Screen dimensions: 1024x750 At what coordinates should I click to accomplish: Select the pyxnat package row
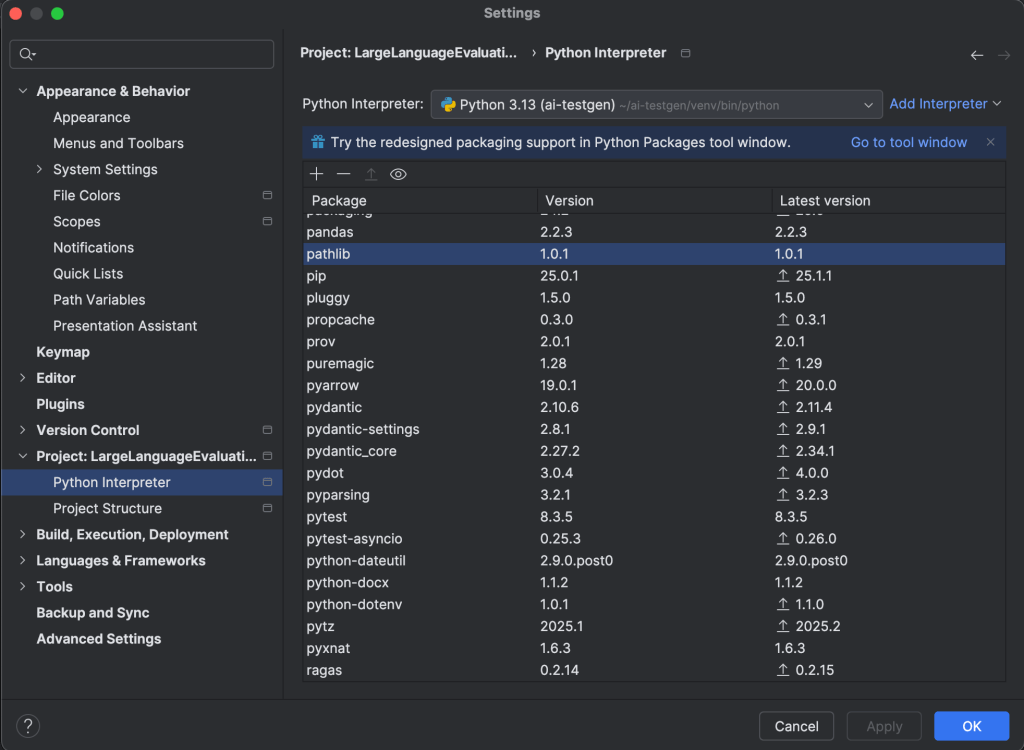(x=654, y=648)
